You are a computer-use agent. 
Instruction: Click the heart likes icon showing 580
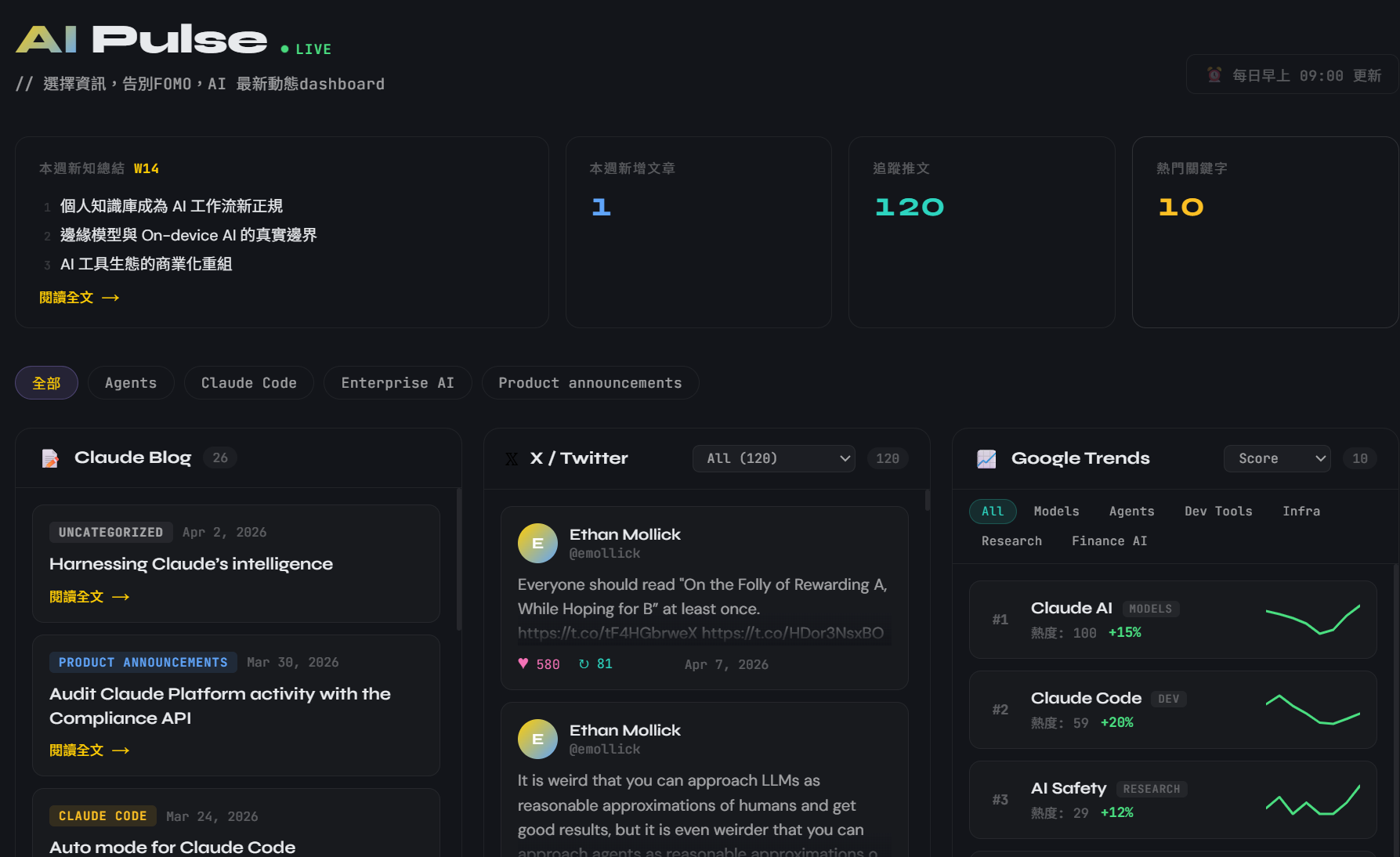(x=523, y=664)
